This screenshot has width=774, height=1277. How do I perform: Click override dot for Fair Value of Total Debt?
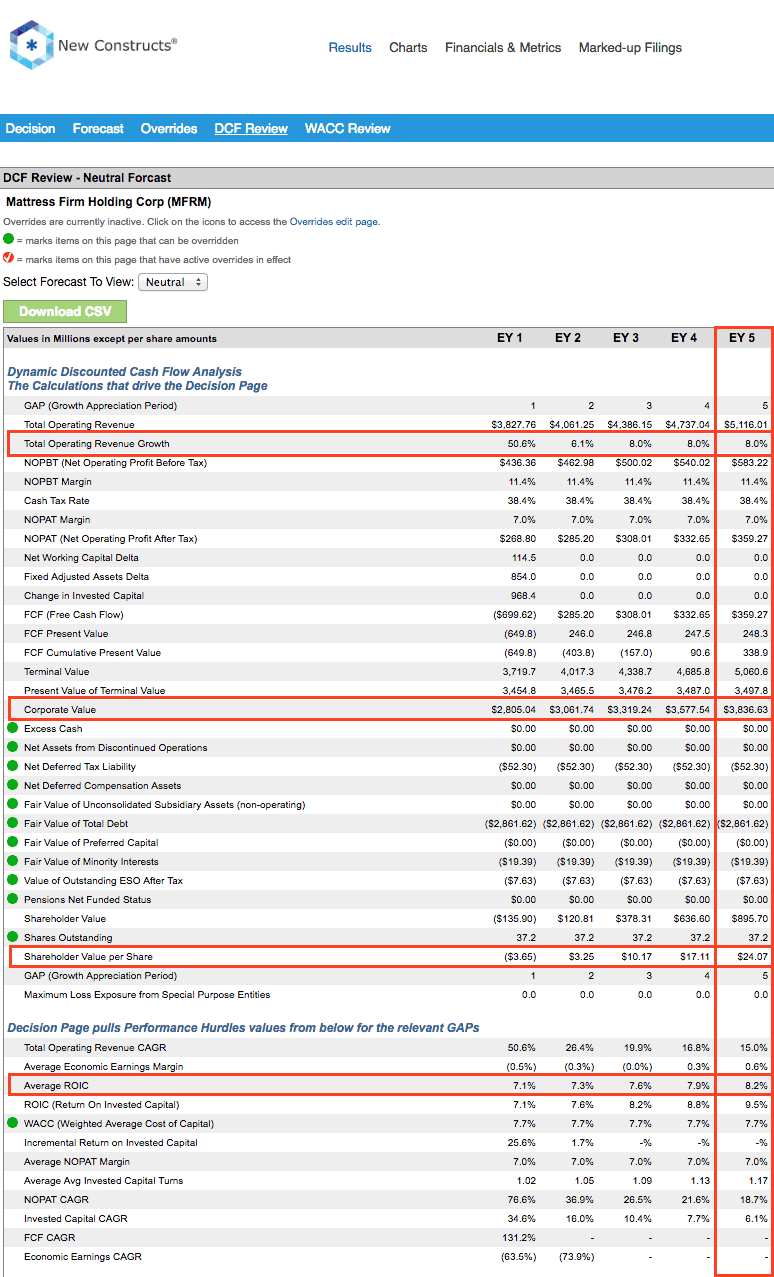point(13,823)
